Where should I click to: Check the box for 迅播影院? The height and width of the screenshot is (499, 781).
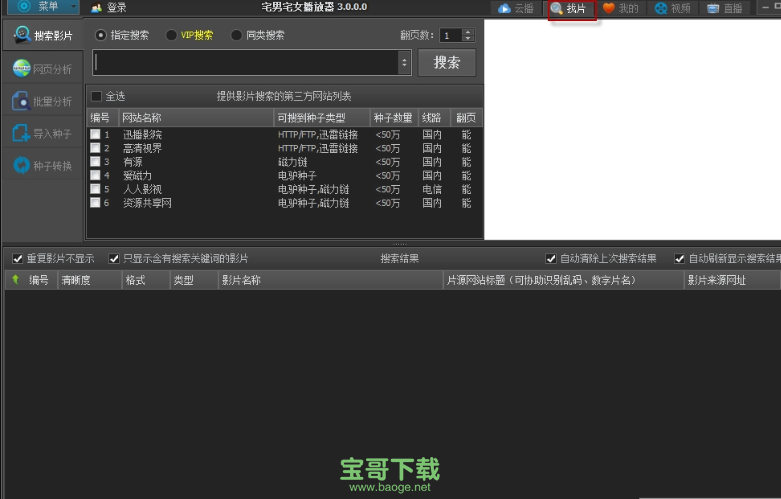tap(95, 134)
